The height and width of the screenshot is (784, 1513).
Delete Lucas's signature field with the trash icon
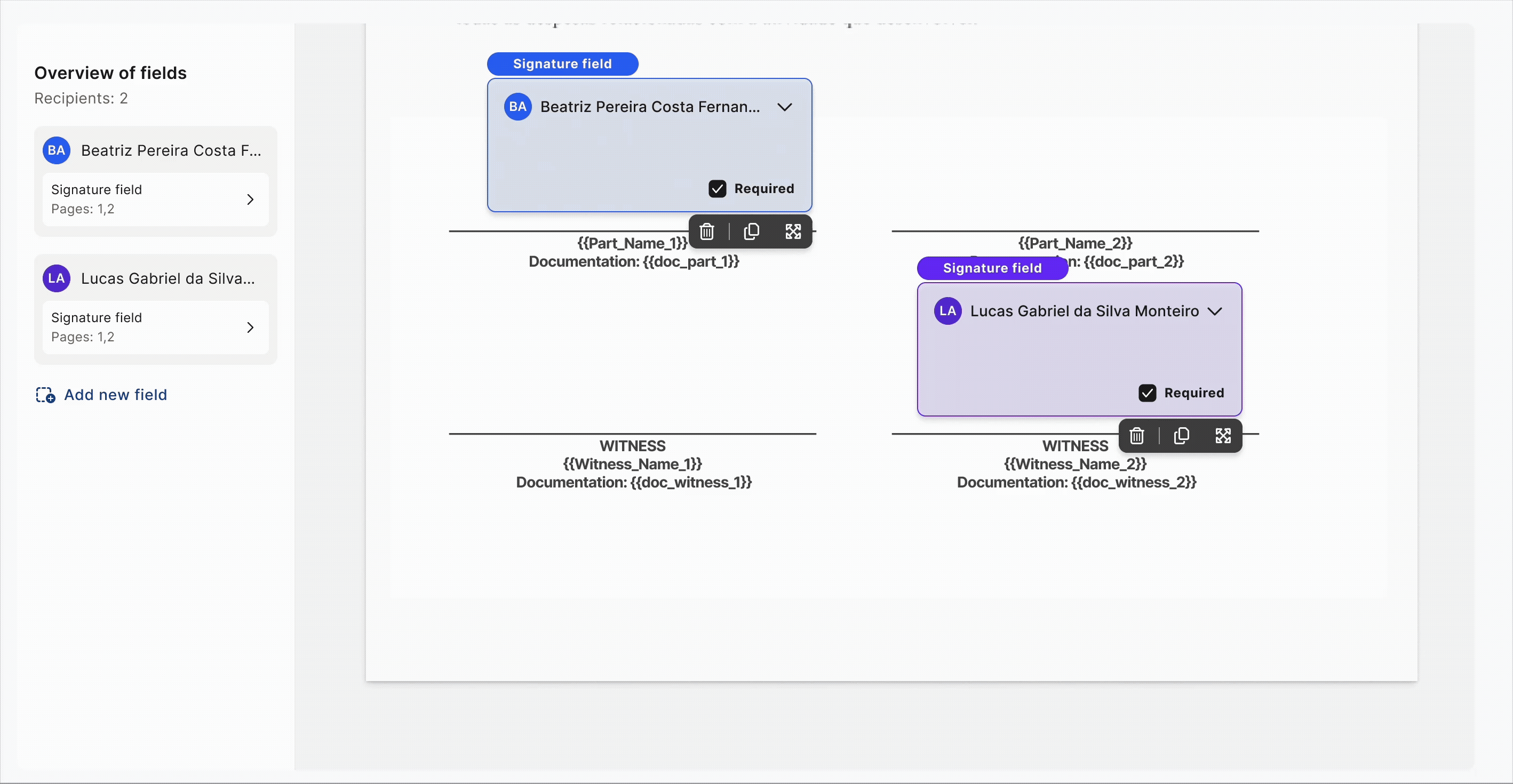pos(1136,436)
